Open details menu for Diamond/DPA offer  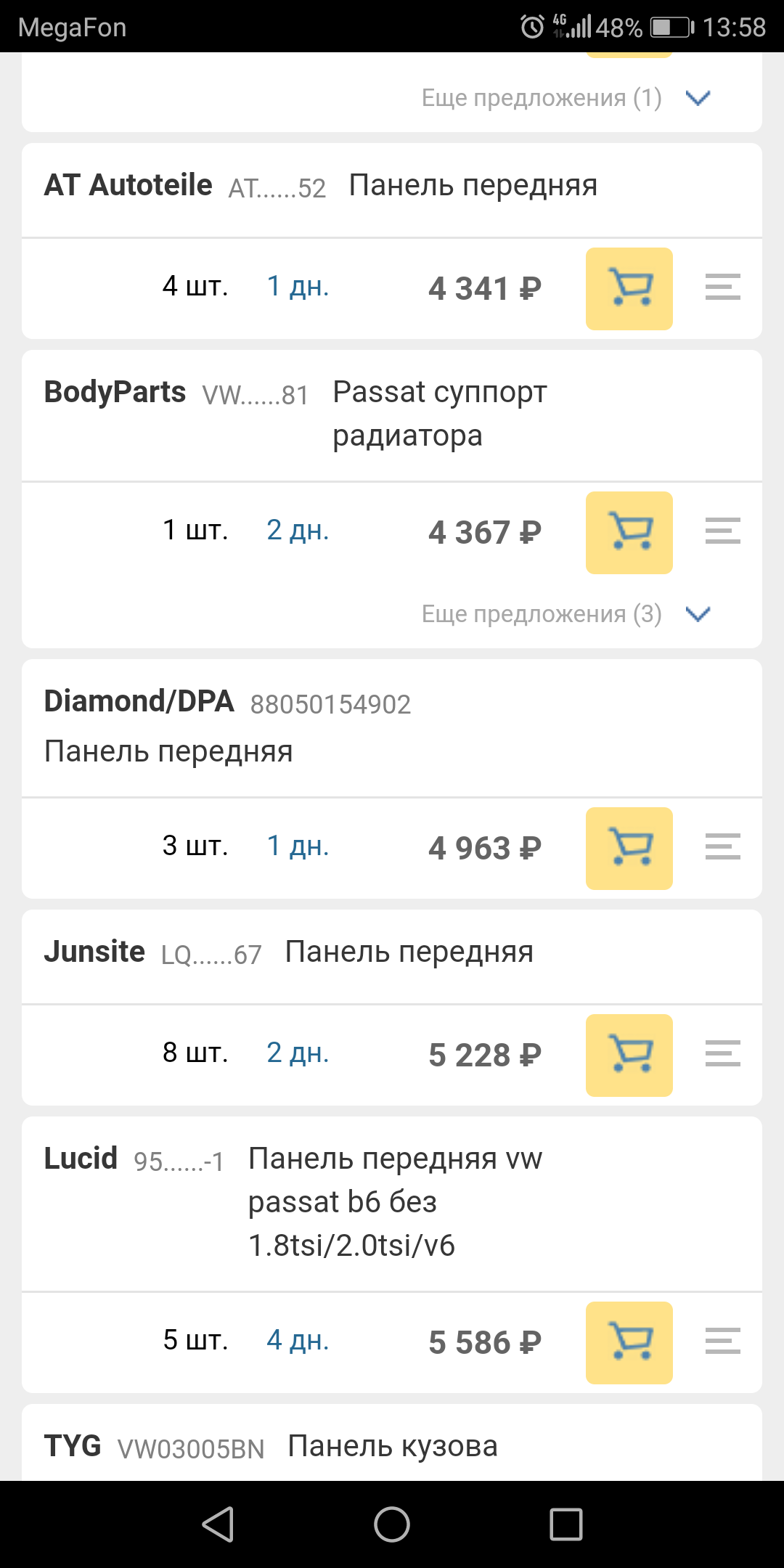(722, 847)
